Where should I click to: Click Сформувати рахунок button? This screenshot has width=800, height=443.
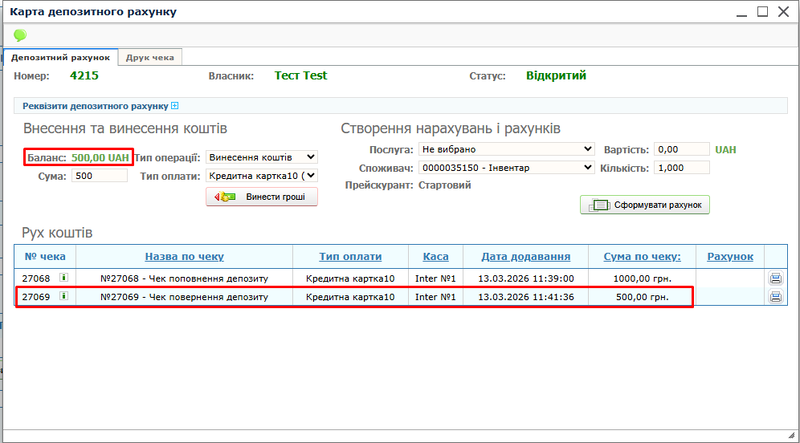pos(645,205)
